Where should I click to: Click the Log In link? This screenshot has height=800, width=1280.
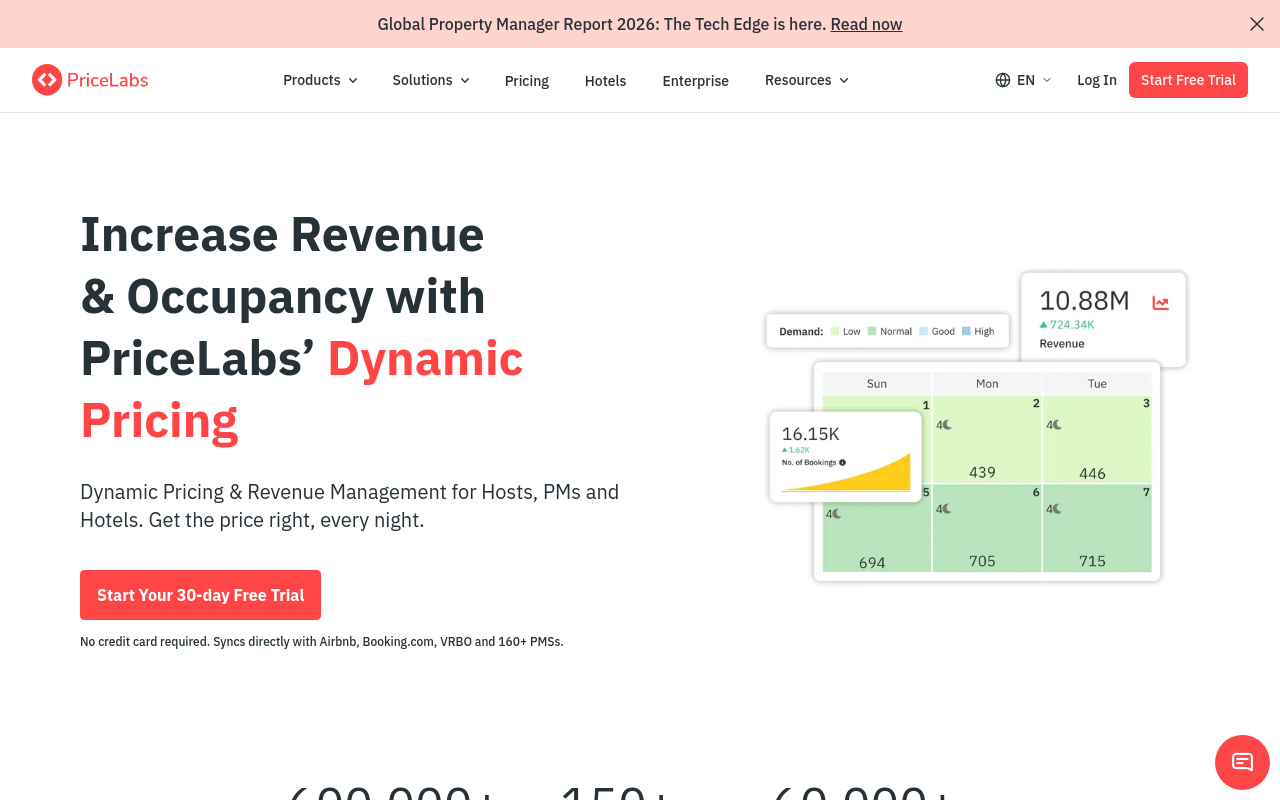point(1097,80)
